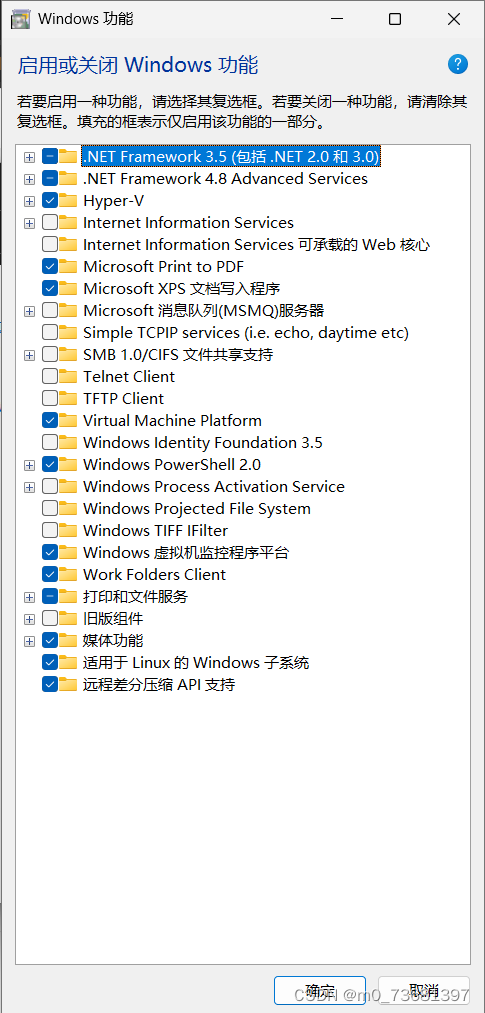Click folder icon beside Work Folders Client
The image size is (485, 1013).
click(x=68, y=574)
